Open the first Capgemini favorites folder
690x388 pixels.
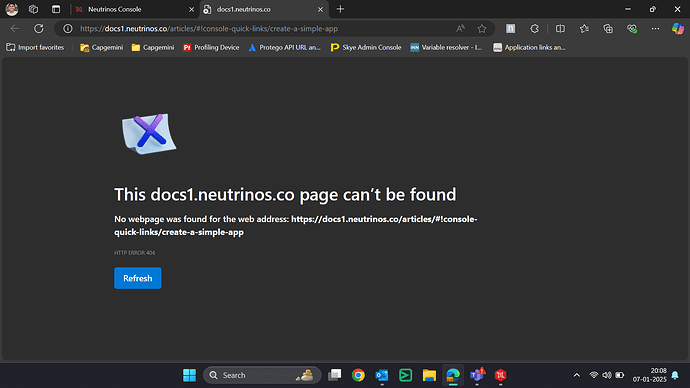(x=102, y=47)
